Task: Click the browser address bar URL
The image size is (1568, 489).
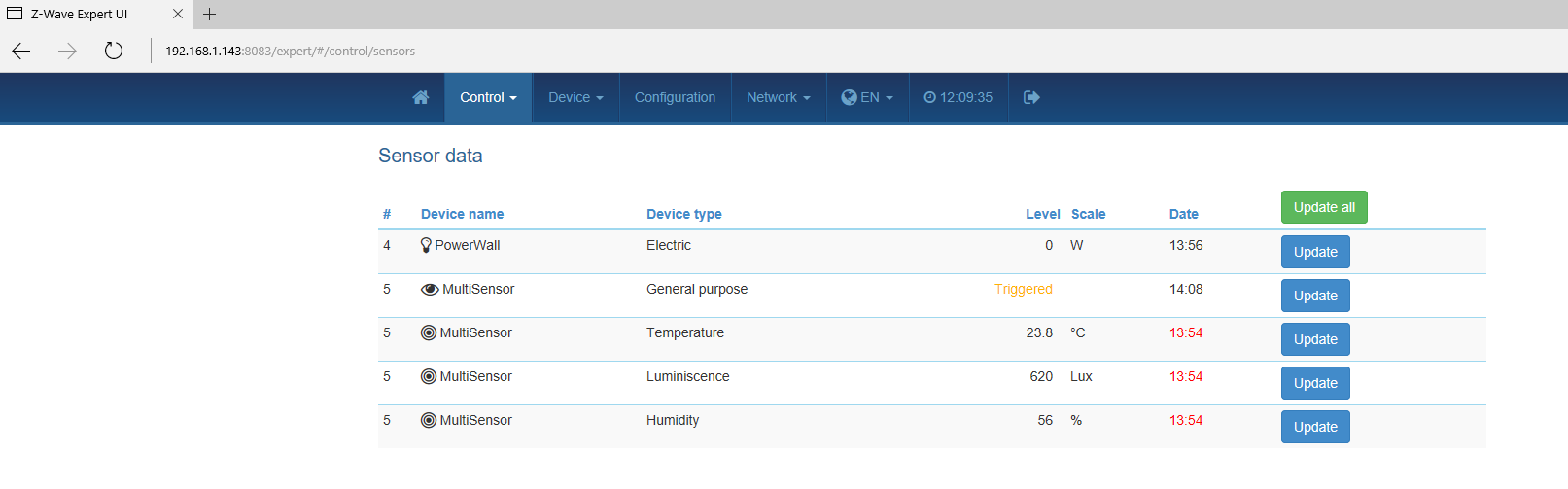Action: [290, 52]
